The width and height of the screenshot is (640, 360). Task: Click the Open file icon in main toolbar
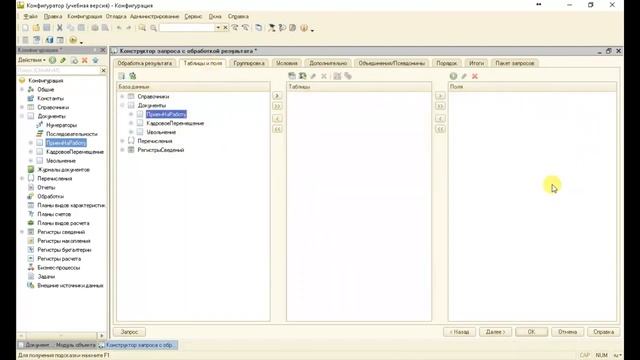tap(36, 28)
